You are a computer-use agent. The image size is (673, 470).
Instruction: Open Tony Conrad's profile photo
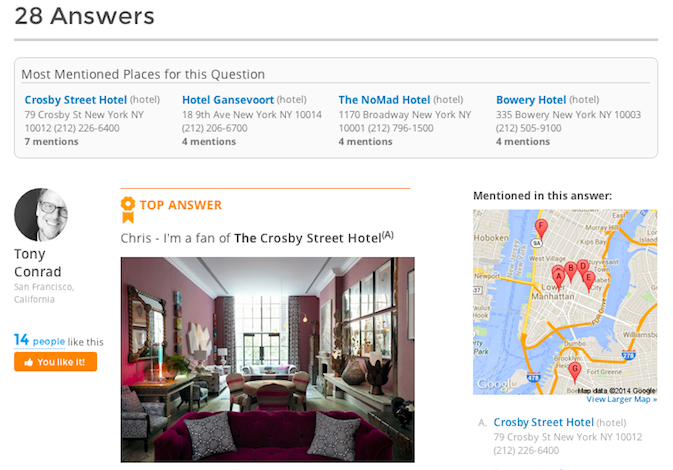[x=41, y=214]
